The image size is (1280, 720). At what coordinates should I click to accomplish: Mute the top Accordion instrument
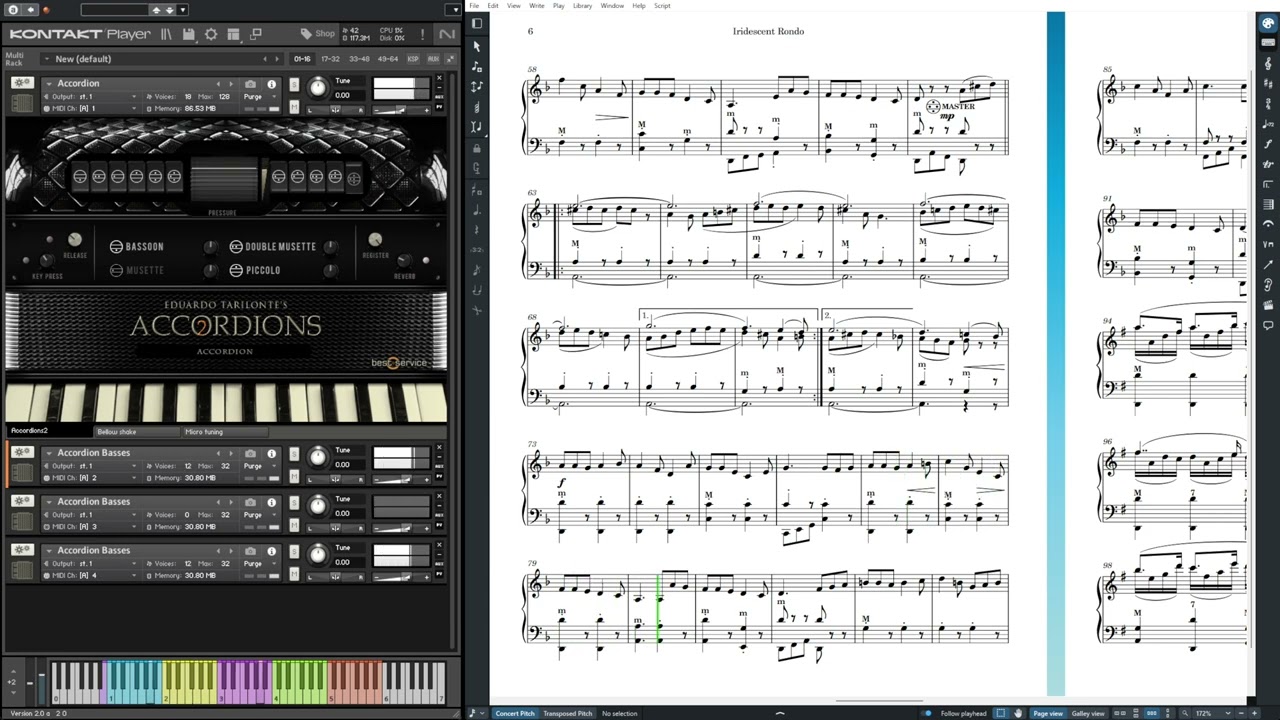(x=294, y=105)
